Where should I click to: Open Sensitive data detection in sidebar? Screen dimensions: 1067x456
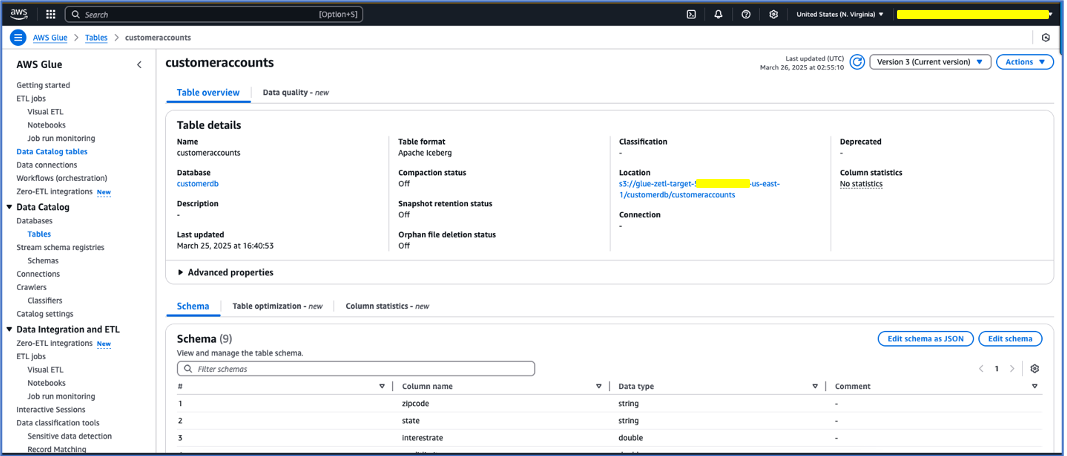[x=69, y=436]
